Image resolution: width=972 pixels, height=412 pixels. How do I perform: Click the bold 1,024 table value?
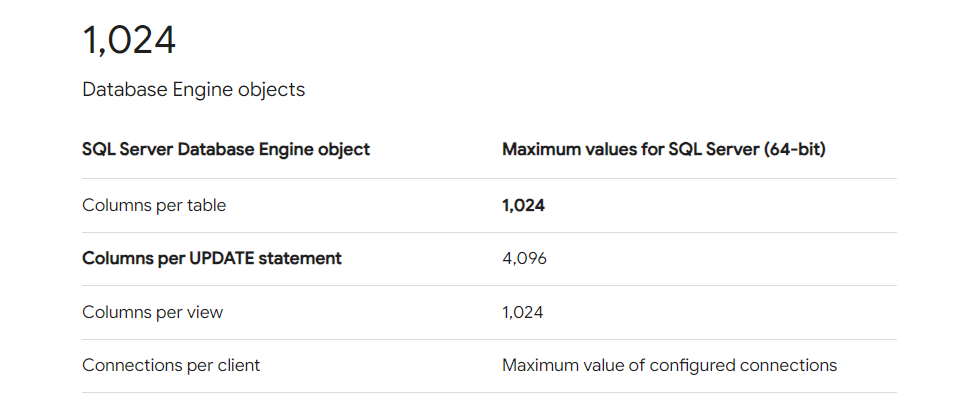point(523,206)
